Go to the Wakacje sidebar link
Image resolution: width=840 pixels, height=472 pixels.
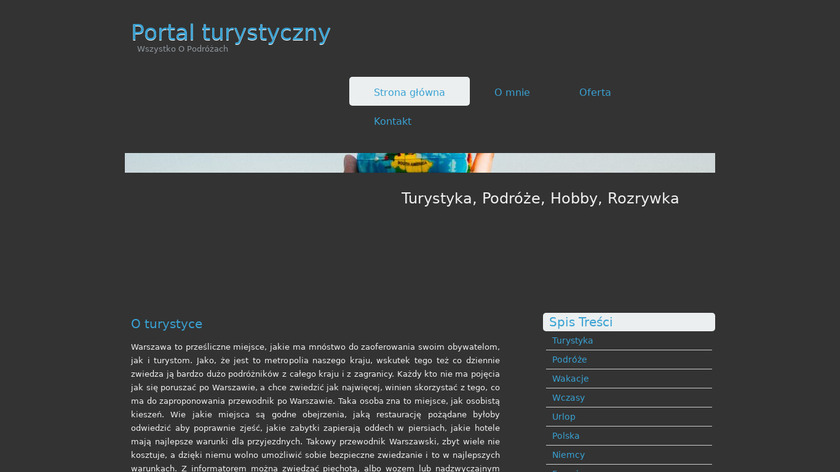pos(570,379)
